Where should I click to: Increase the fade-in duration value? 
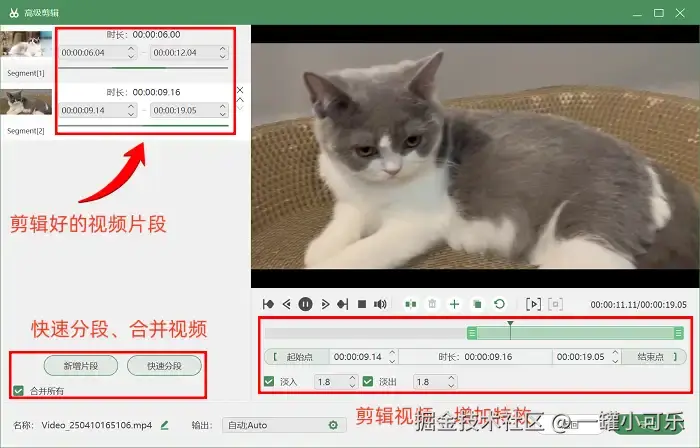point(352,378)
